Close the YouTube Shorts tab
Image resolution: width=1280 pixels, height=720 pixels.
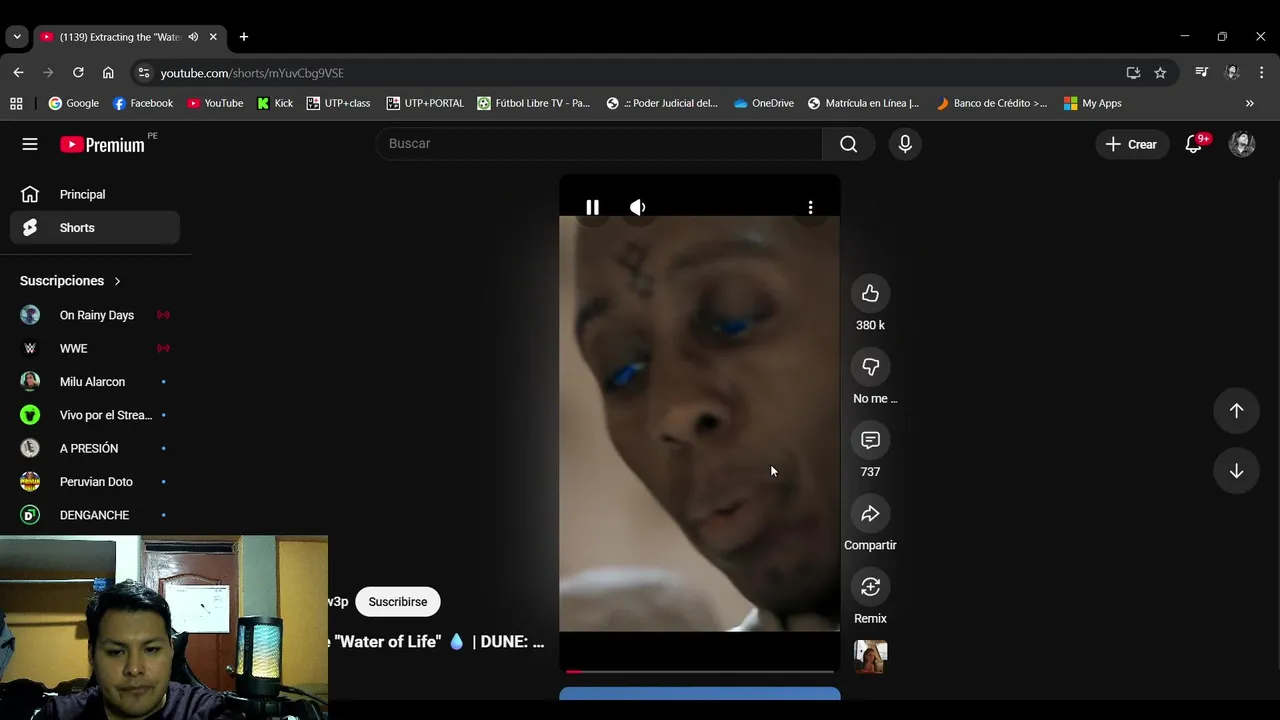pyautogui.click(x=213, y=37)
